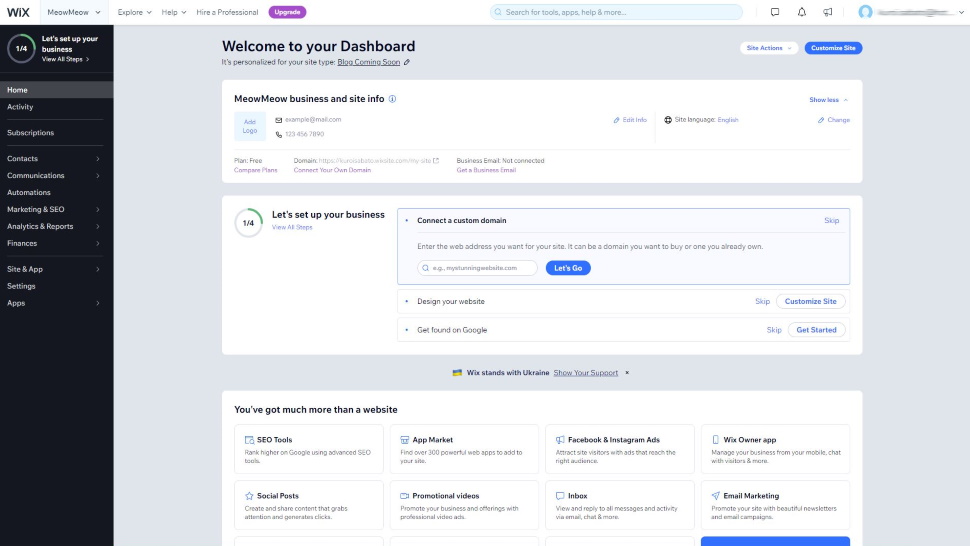970x546 pixels.
Task: Skip the Get found on Google step
Action: 774,330
